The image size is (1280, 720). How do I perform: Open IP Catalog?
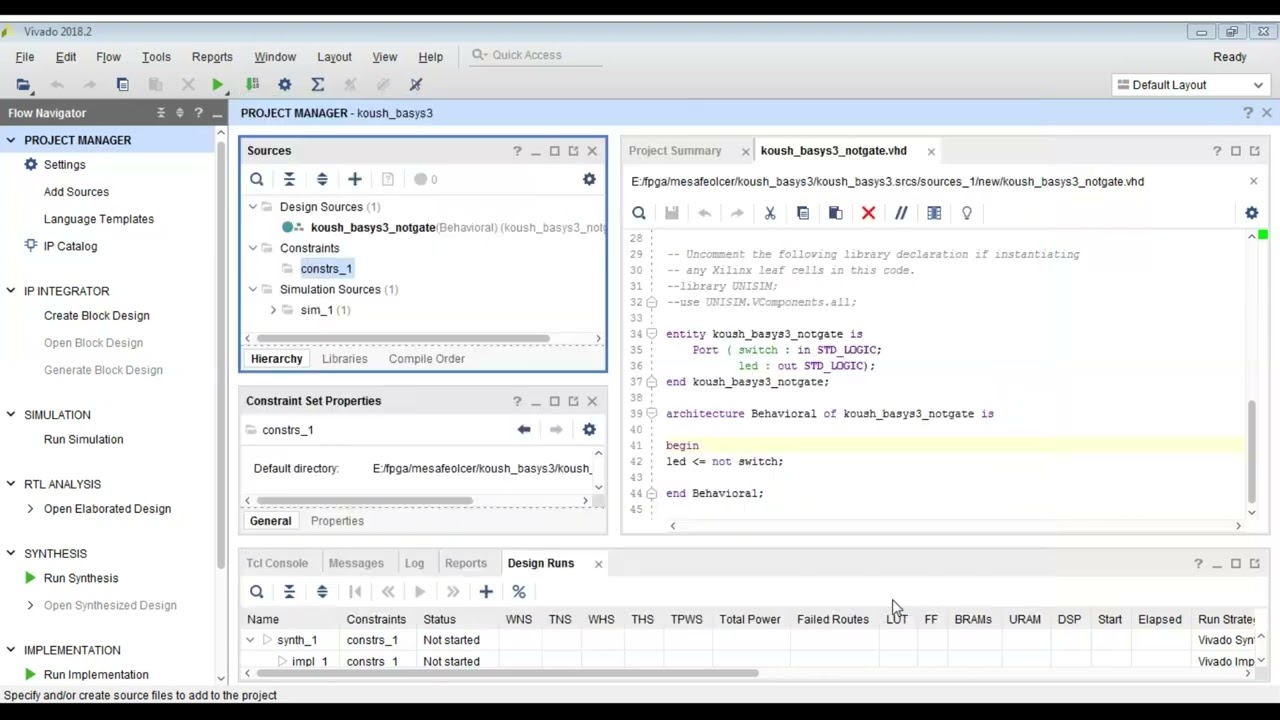pyautogui.click(x=70, y=246)
